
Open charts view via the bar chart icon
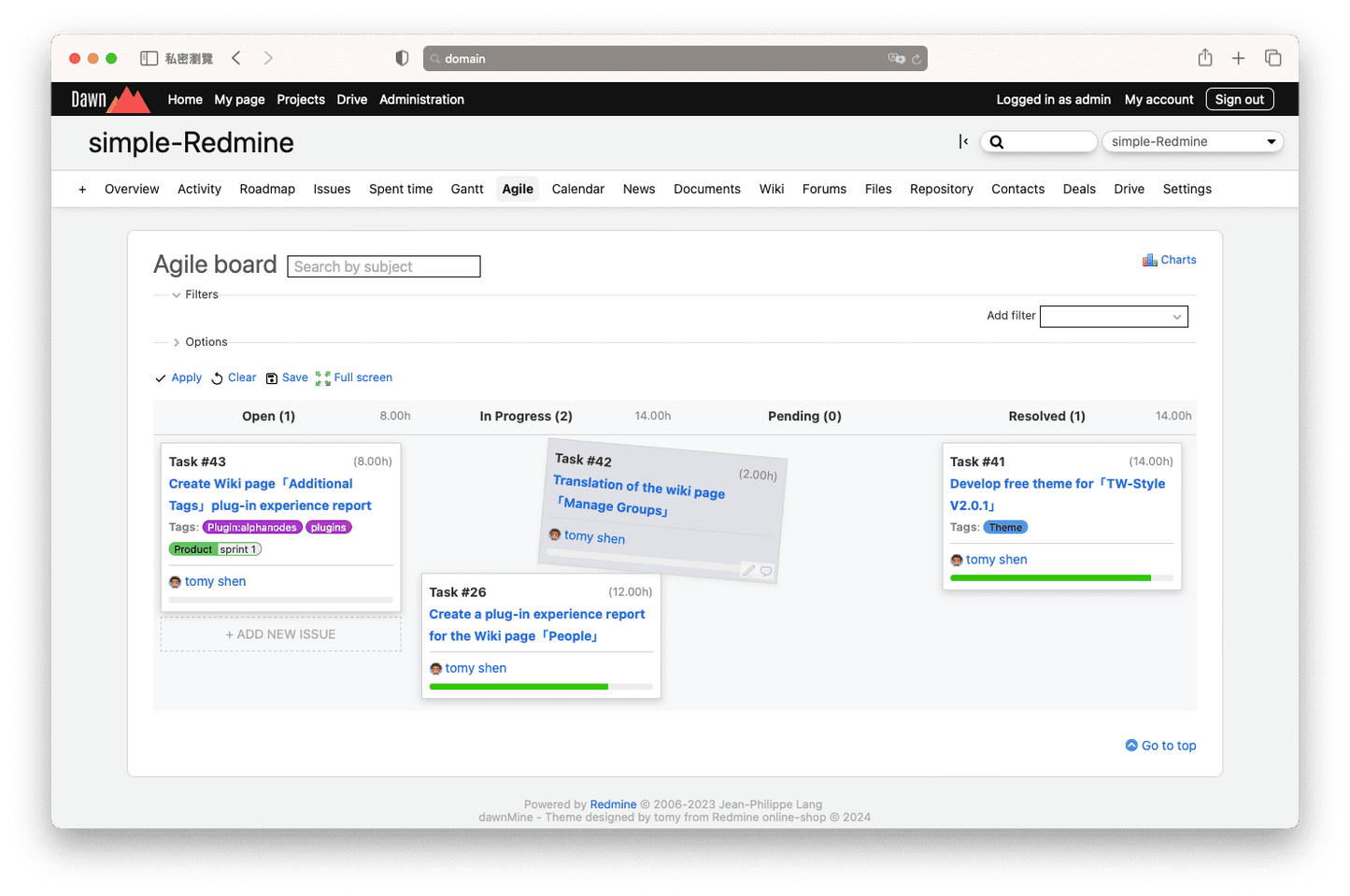(x=1149, y=260)
